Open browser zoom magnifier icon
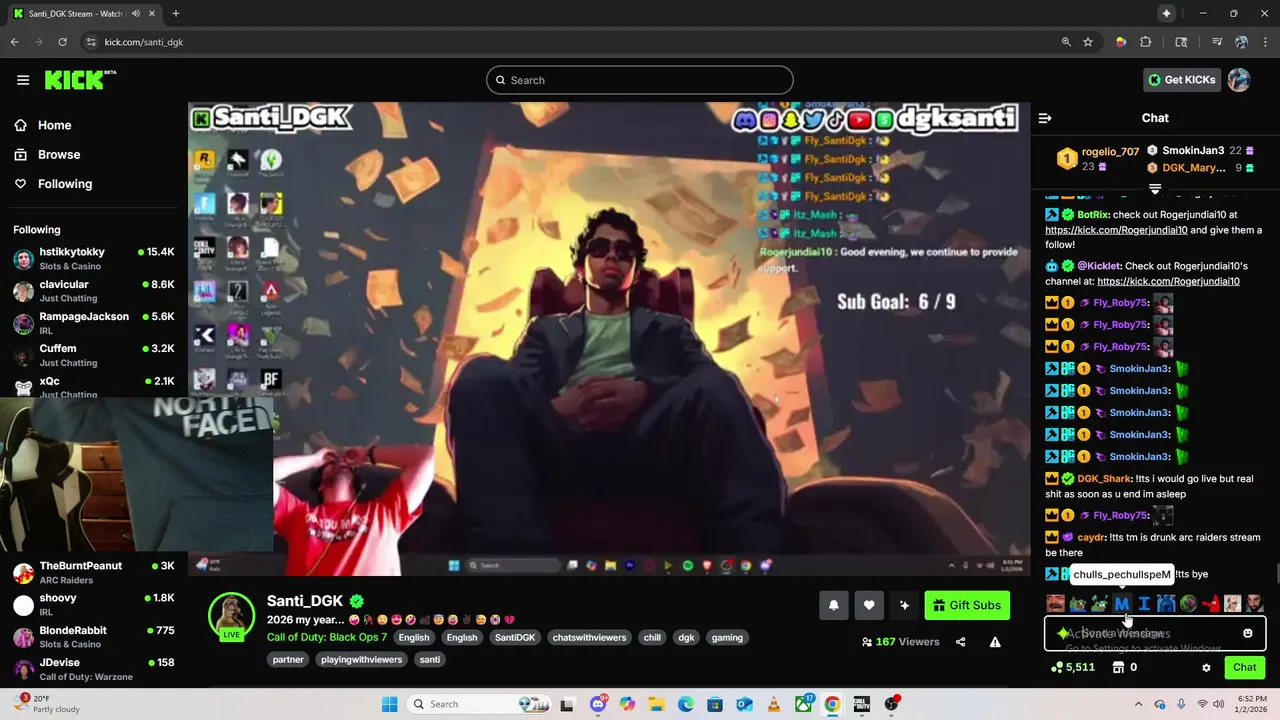The height and width of the screenshot is (720, 1280). (x=1066, y=42)
